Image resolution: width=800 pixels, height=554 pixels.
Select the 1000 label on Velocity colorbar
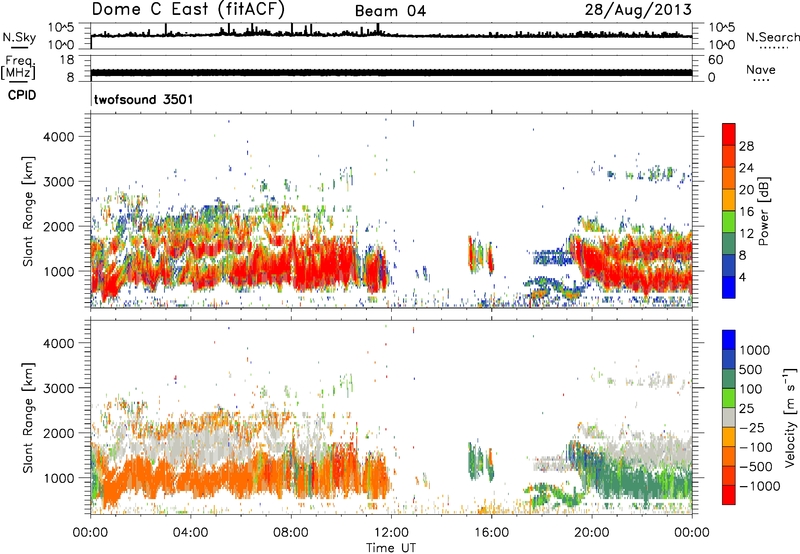(x=755, y=350)
